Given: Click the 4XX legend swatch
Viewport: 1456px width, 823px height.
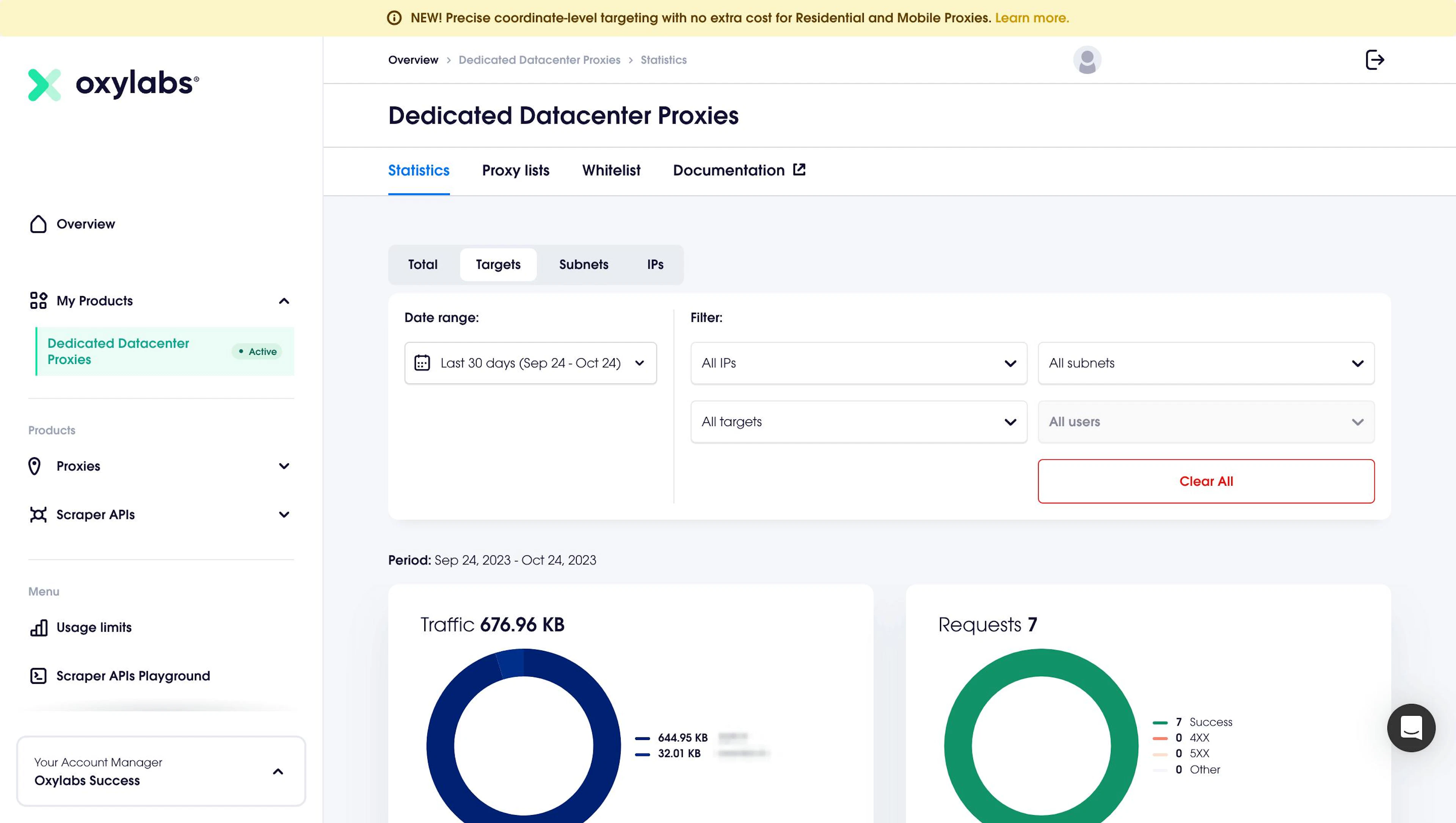Looking at the screenshot, I should click(x=1160, y=738).
